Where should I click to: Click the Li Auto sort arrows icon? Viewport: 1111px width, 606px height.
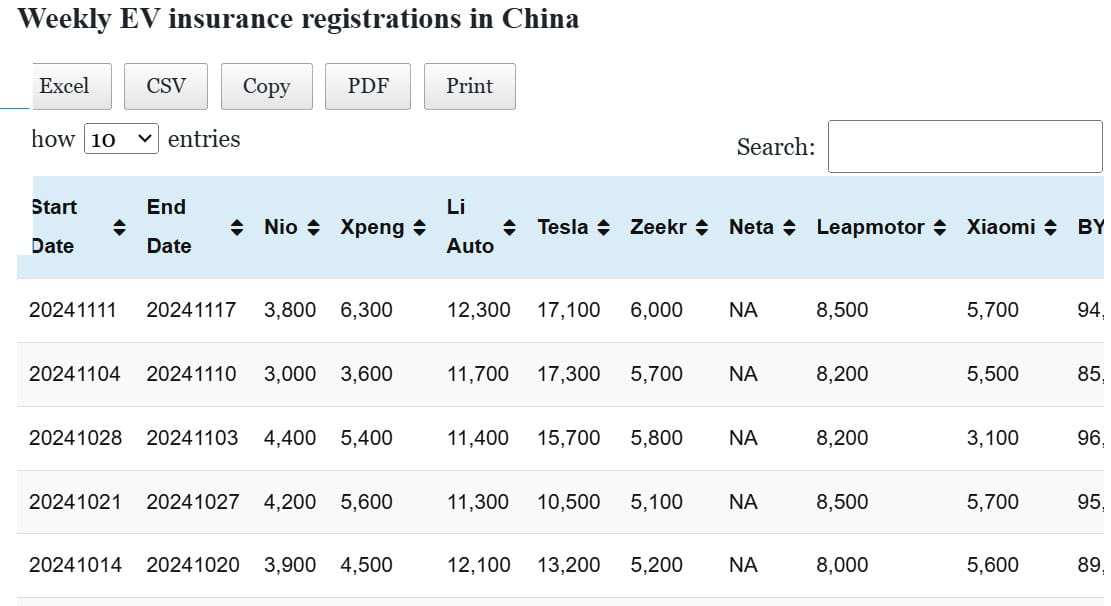coord(509,227)
